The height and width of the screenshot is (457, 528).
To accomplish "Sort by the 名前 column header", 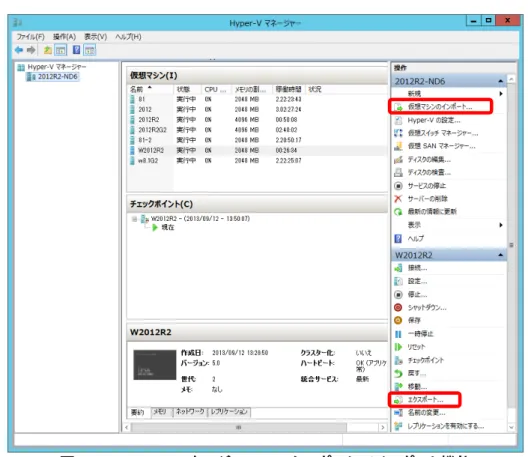I will pos(150,89).
